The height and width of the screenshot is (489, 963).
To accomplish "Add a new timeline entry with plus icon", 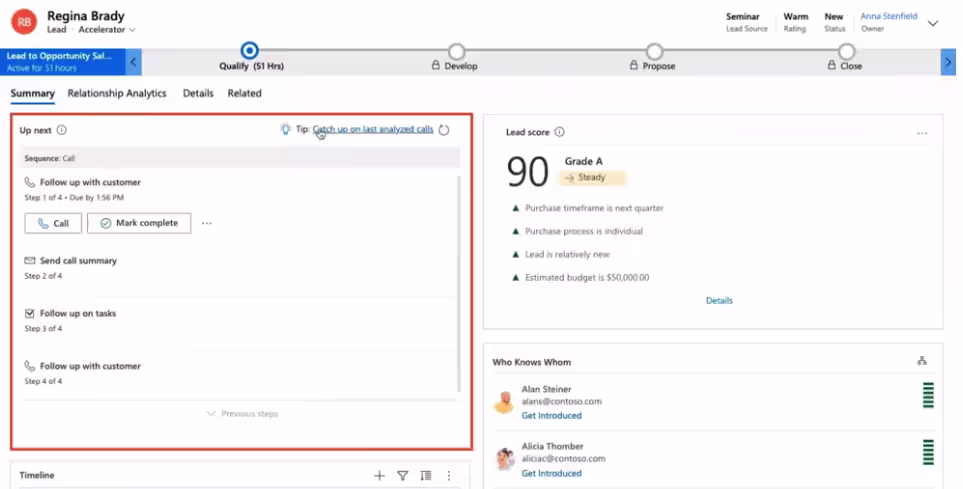I will coord(379,476).
